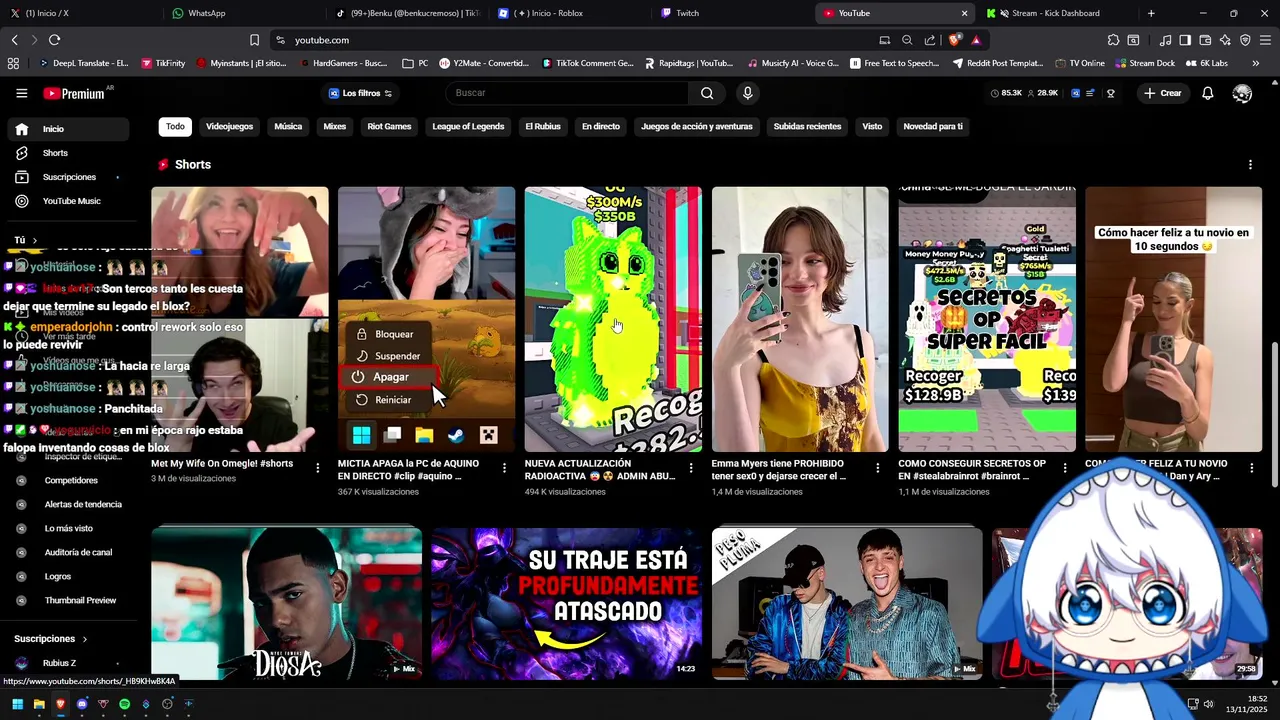
Task: Click the Brave Shields lion icon
Action: point(955,40)
